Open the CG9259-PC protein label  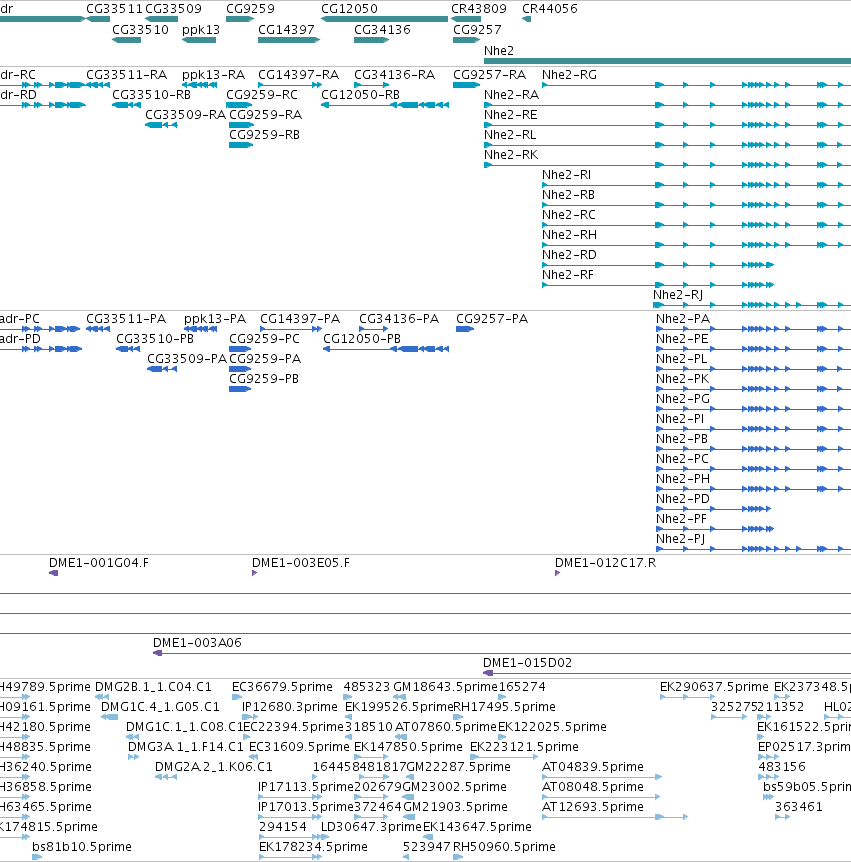264,339
